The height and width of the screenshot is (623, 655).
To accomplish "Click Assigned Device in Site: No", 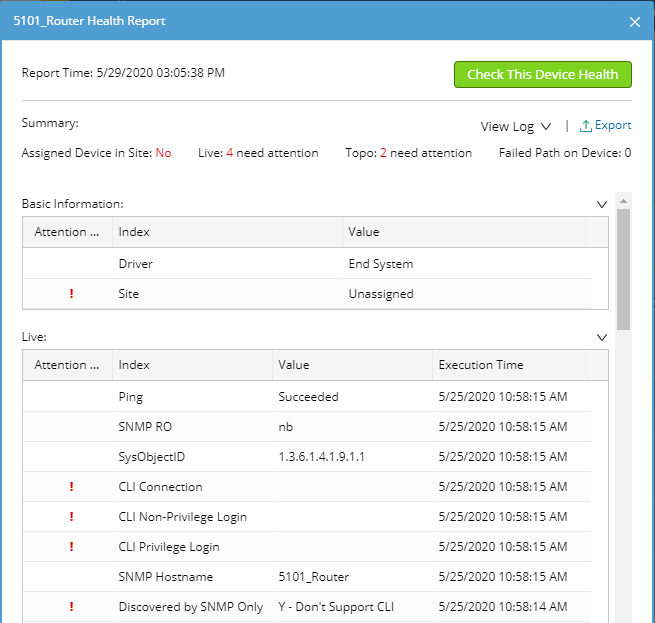I will [96, 153].
